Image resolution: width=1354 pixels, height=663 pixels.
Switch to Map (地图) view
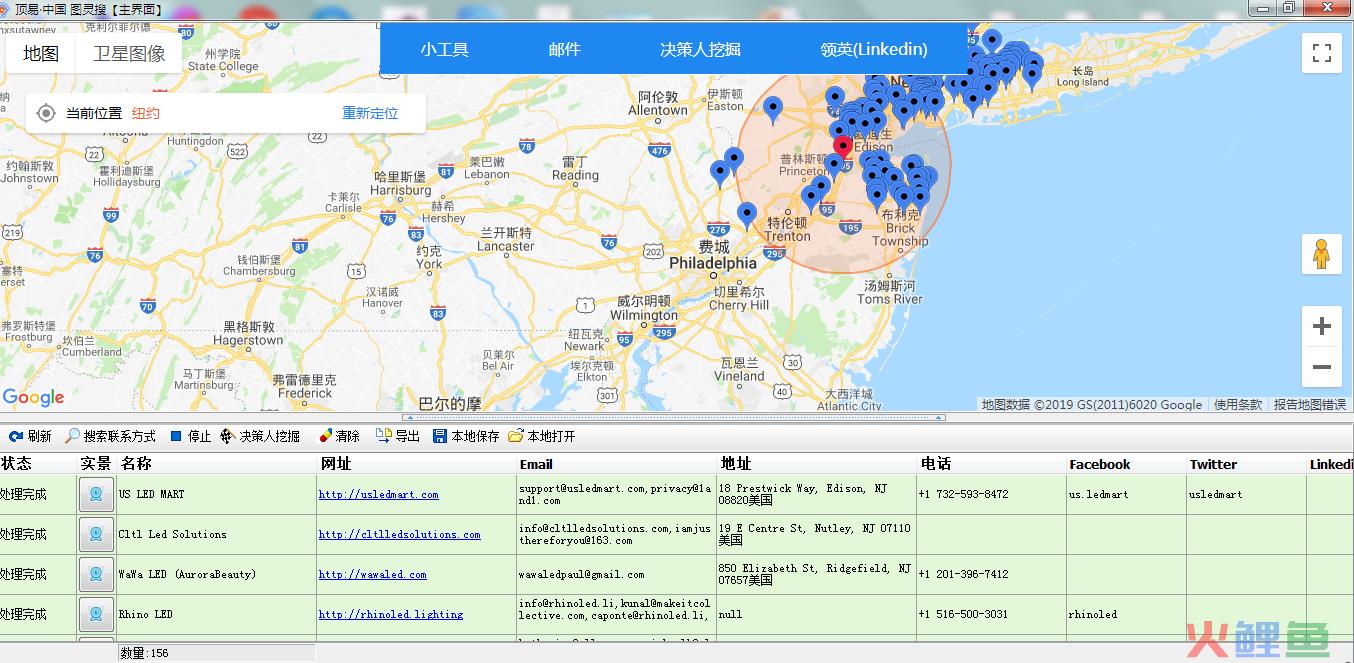pos(41,53)
